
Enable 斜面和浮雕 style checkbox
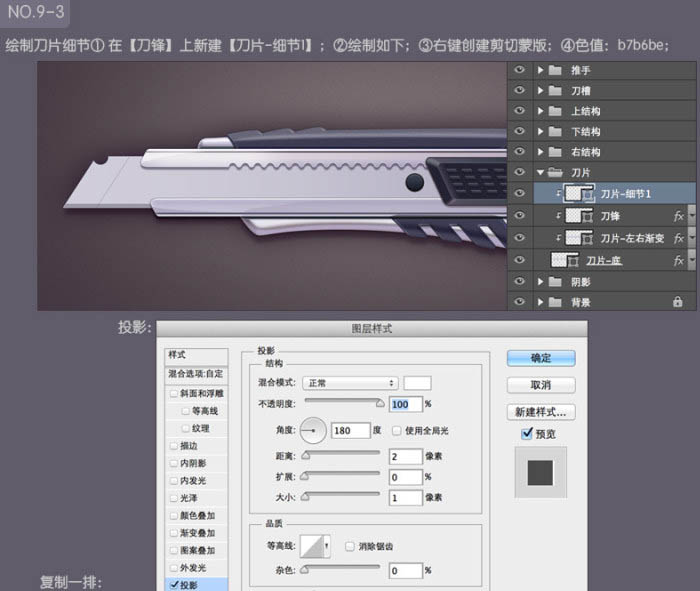[174, 394]
